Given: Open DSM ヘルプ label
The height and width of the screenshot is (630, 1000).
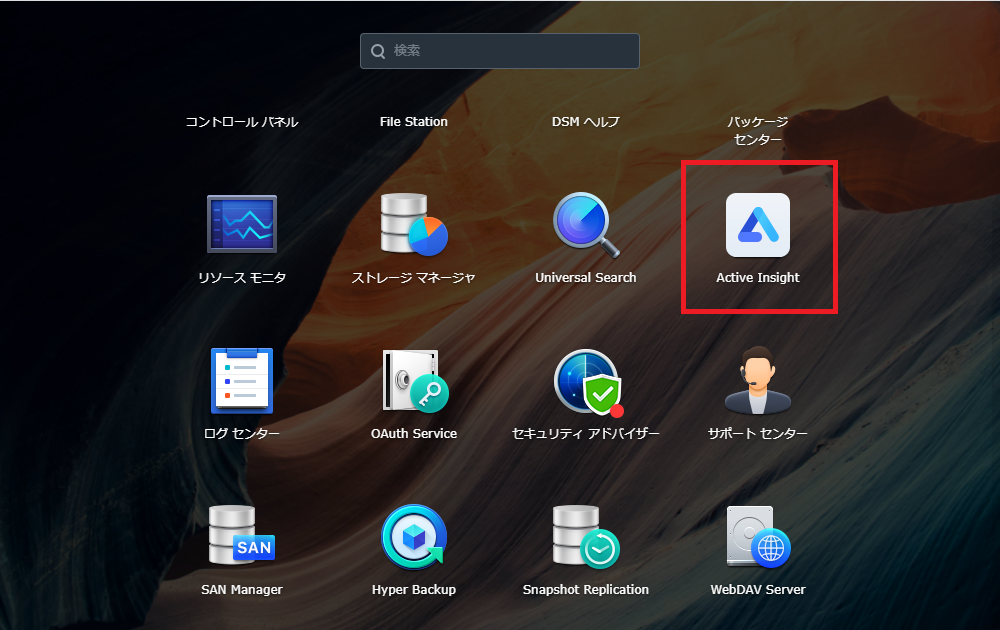Looking at the screenshot, I should pos(585,122).
